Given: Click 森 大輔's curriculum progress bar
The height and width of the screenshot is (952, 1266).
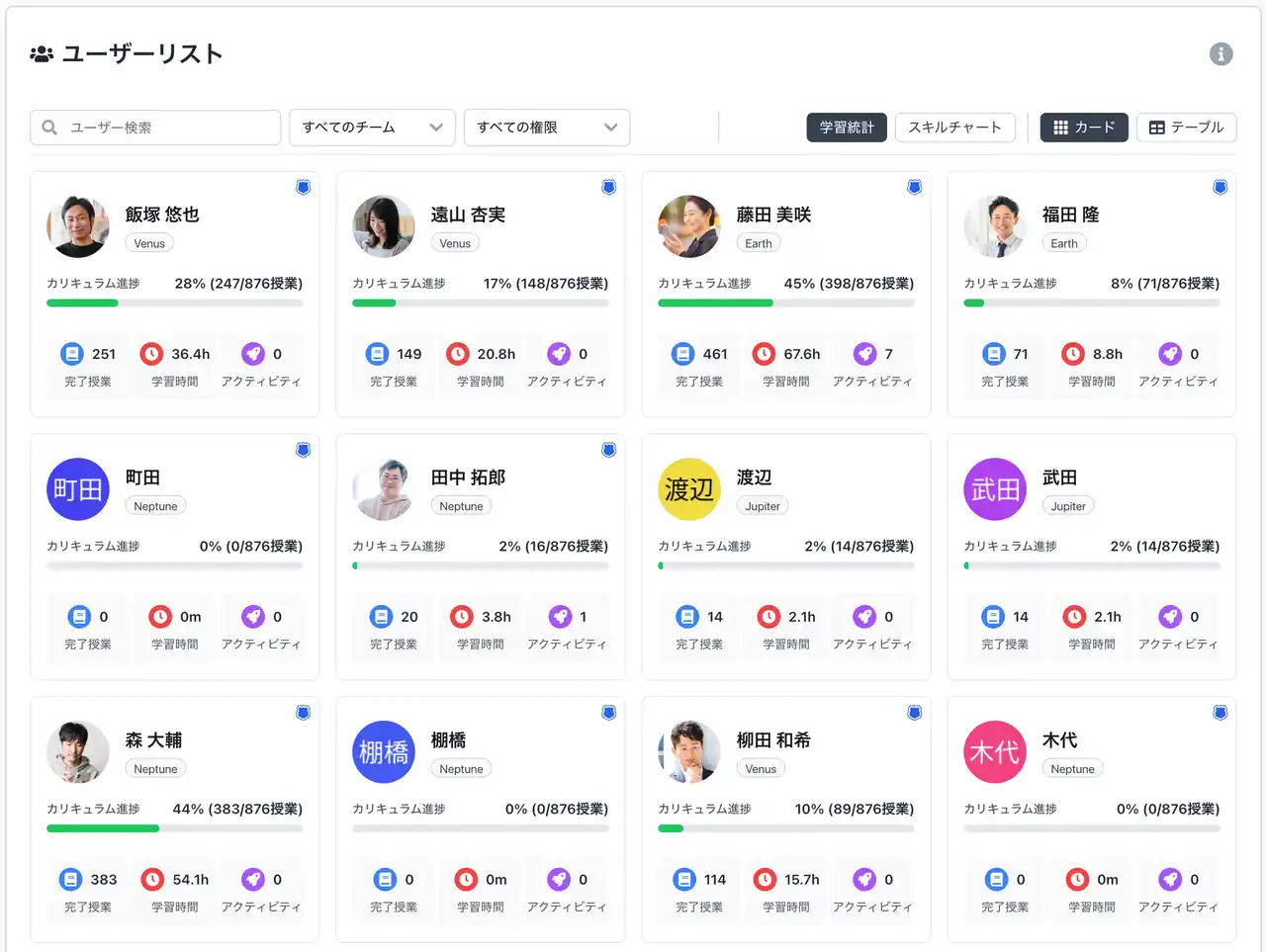Looking at the screenshot, I should click(x=175, y=828).
